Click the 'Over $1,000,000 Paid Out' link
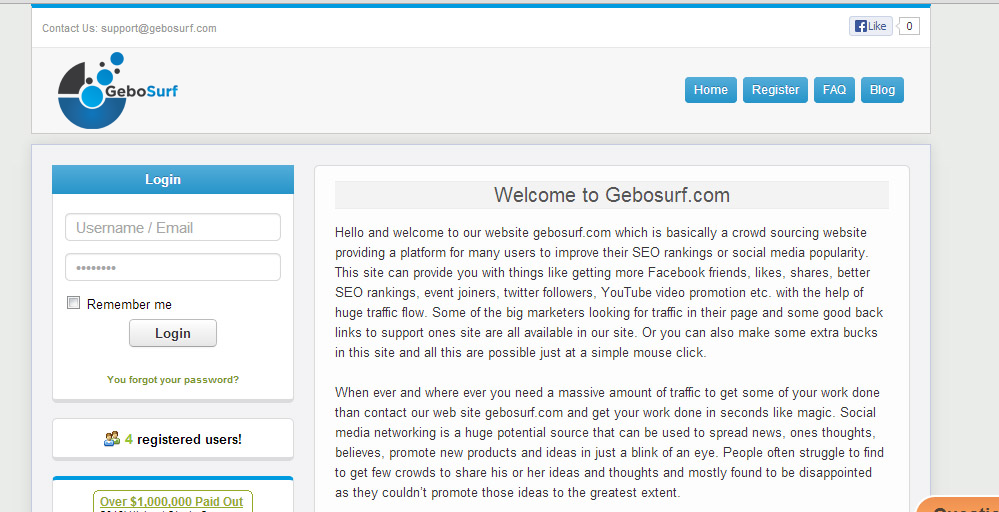Screen dimensions: 999x512 (171, 502)
